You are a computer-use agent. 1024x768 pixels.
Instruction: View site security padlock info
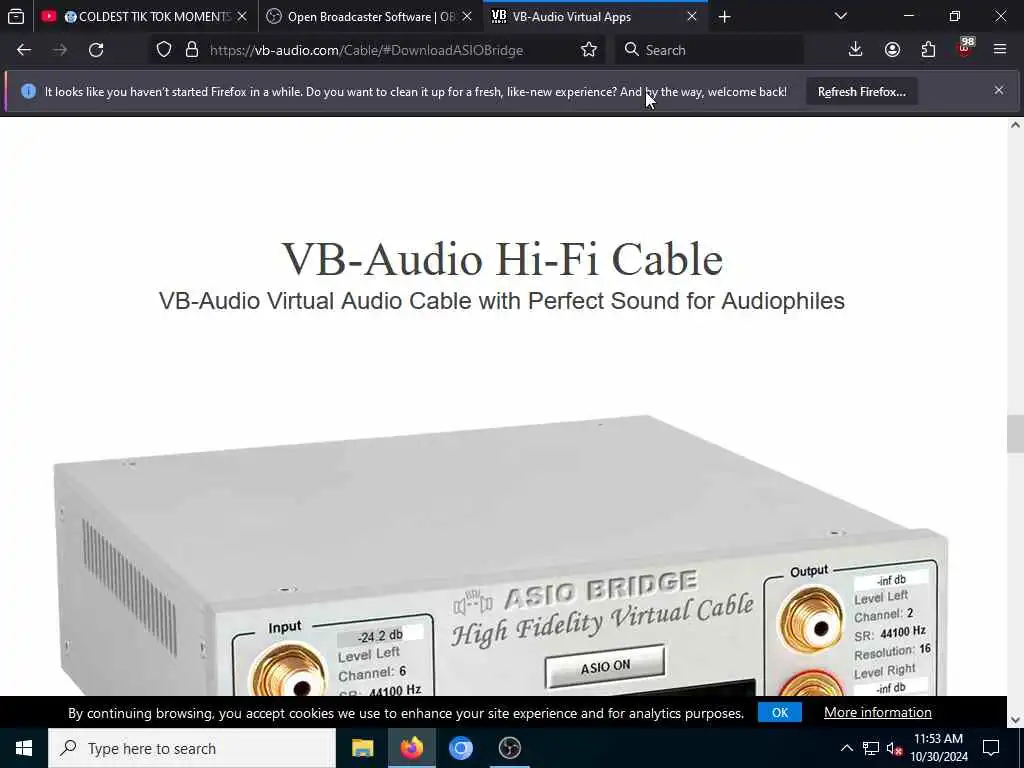(x=191, y=50)
